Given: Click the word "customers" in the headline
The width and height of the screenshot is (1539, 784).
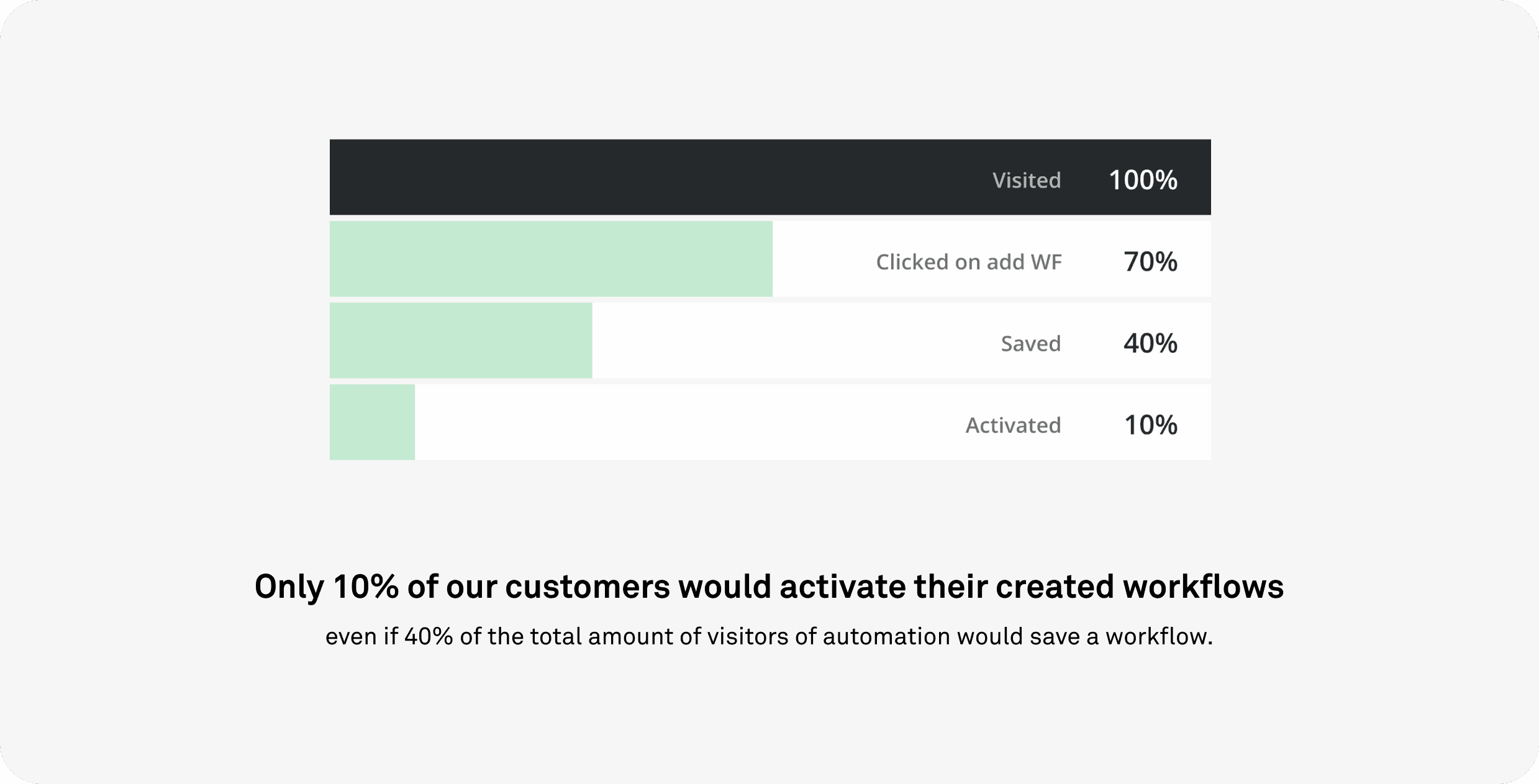Looking at the screenshot, I should pyautogui.click(x=588, y=587).
